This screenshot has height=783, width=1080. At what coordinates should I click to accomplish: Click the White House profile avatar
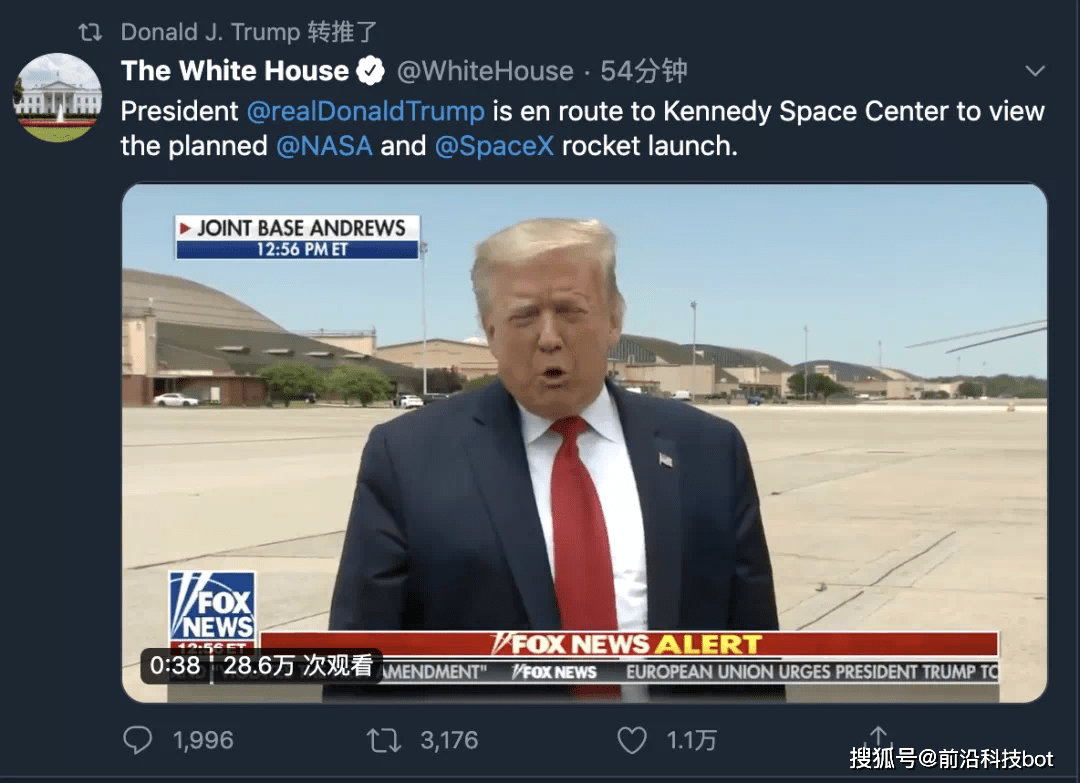pos(58,97)
